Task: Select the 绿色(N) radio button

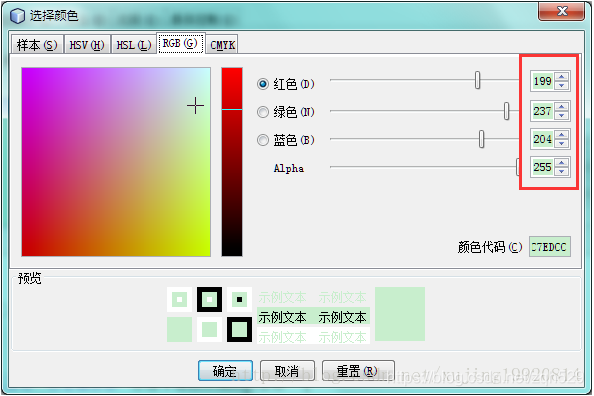Action: [x=263, y=112]
